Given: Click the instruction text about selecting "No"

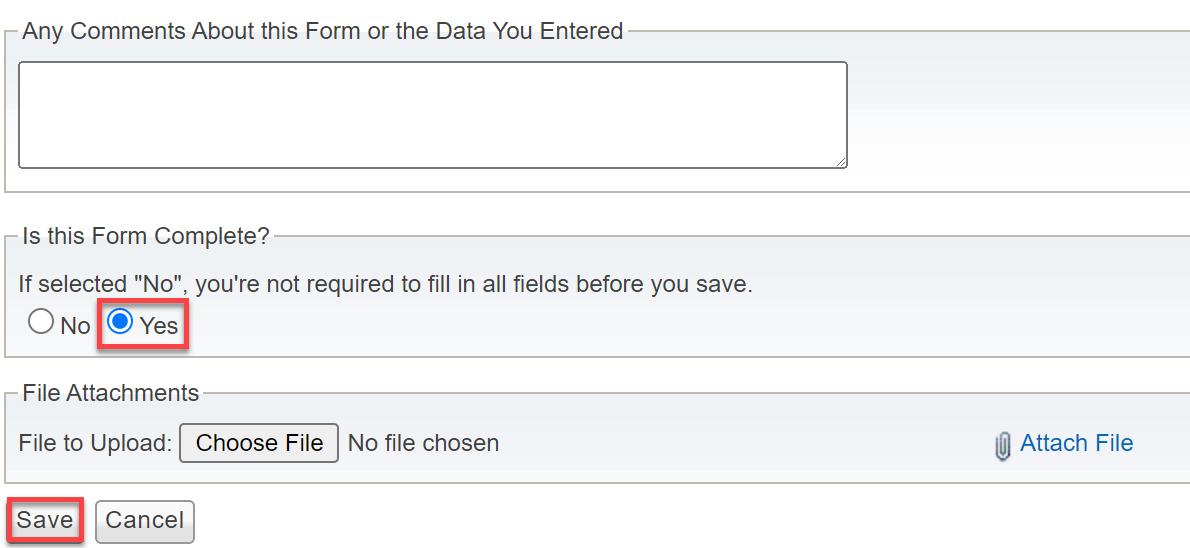Looking at the screenshot, I should (x=386, y=285).
